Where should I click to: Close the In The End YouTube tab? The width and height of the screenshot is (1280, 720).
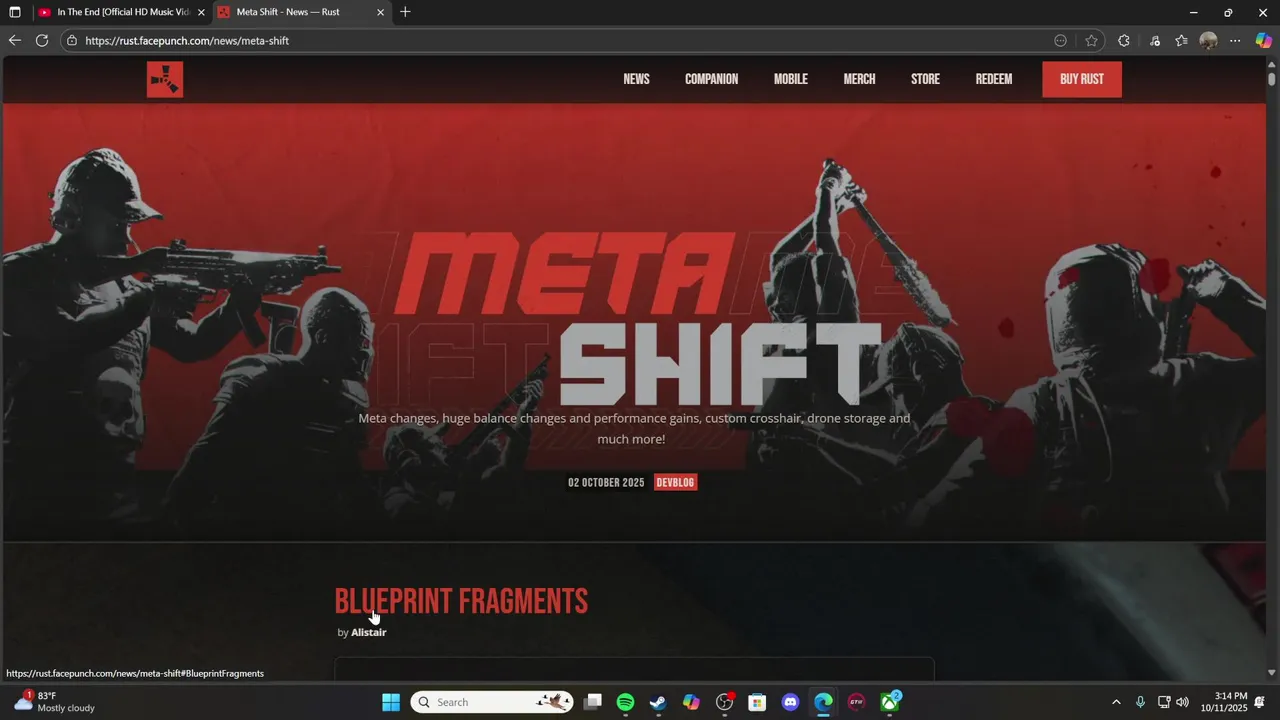[x=201, y=12]
